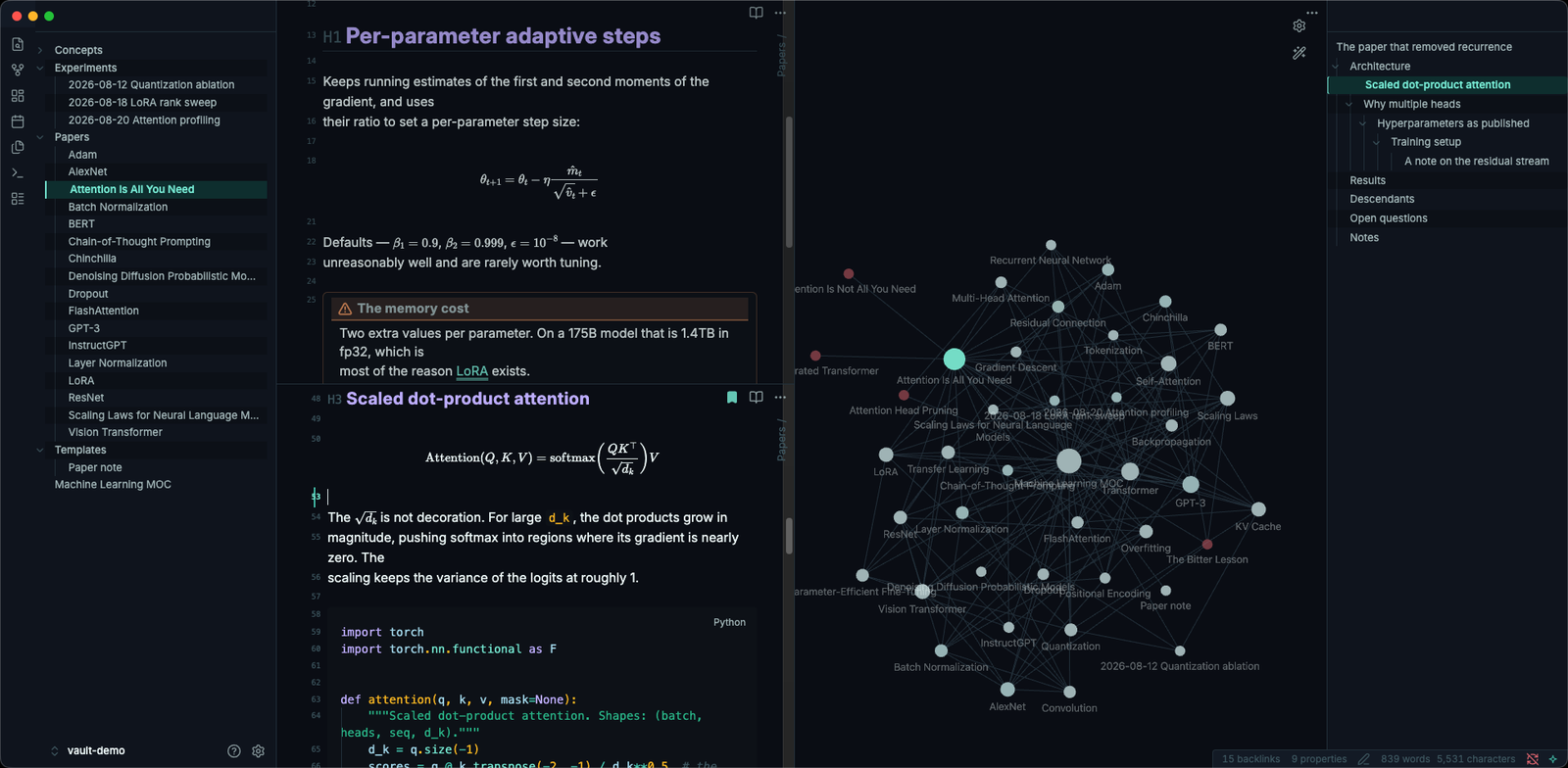This screenshot has height=768, width=1568.
Task: Open graph settings gear icon
Action: tap(1299, 26)
